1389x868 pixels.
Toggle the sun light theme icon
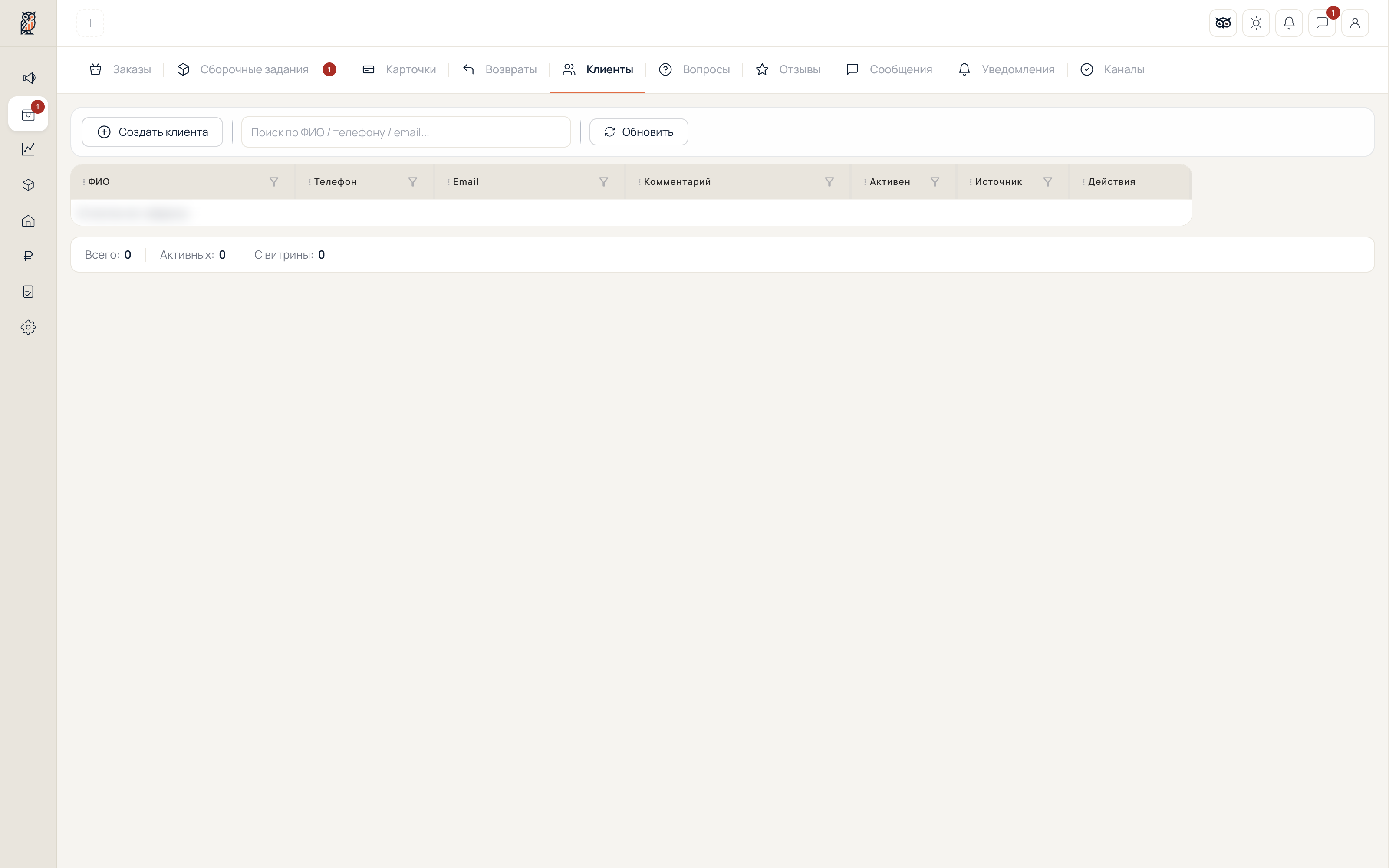1256,23
